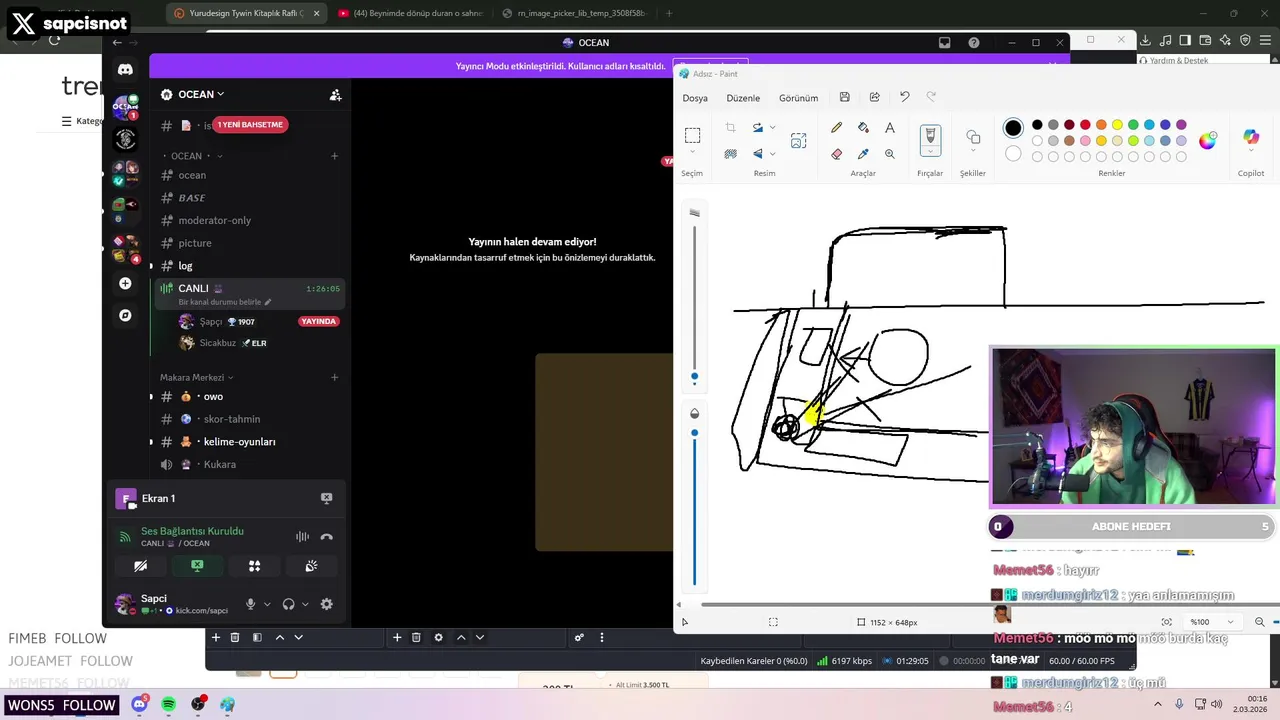This screenshot has height=720, width=1280.
Task: Mute the Discord microphone
Action: (251, 604)
